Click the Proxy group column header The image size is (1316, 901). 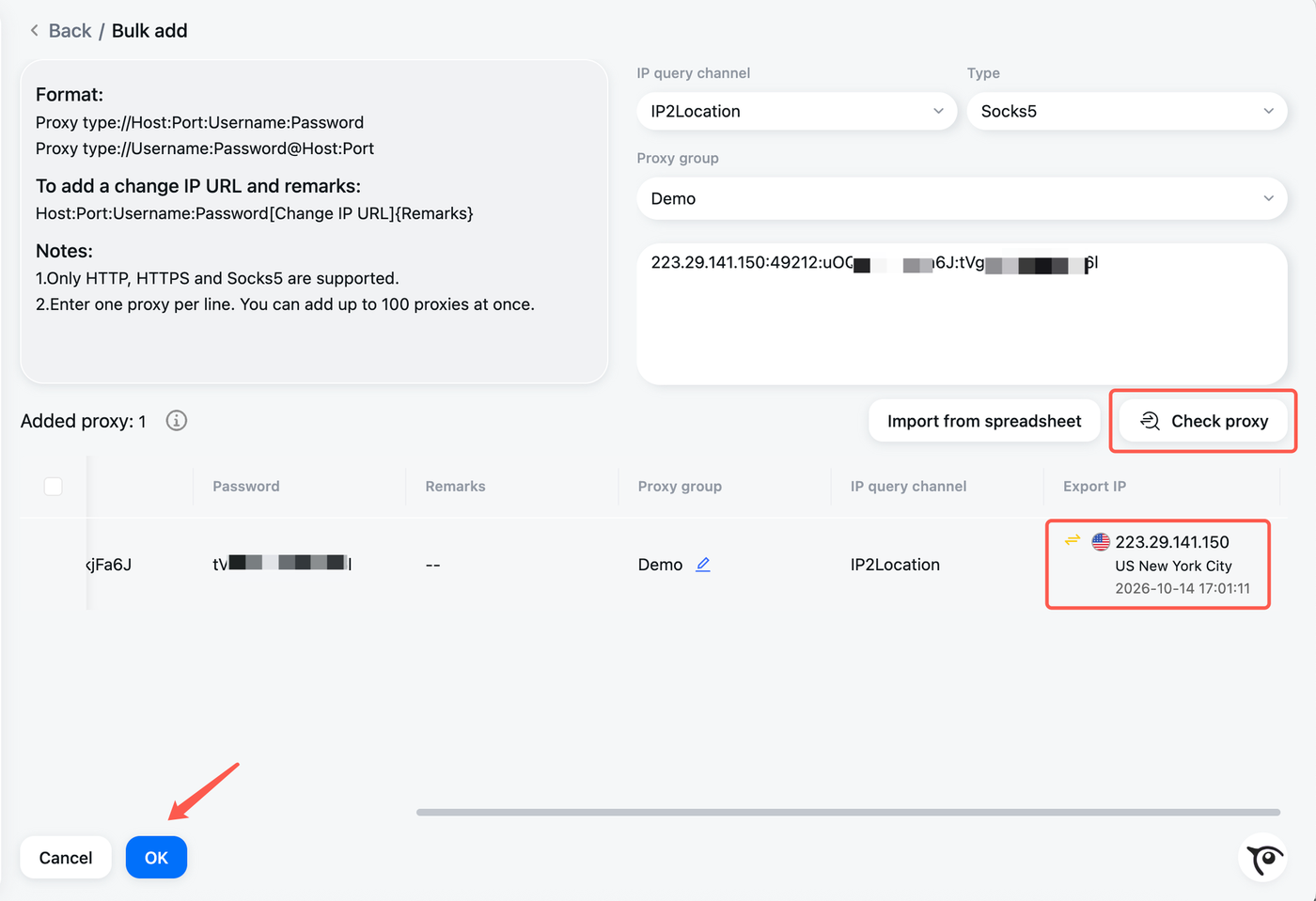tap(680, 486)
